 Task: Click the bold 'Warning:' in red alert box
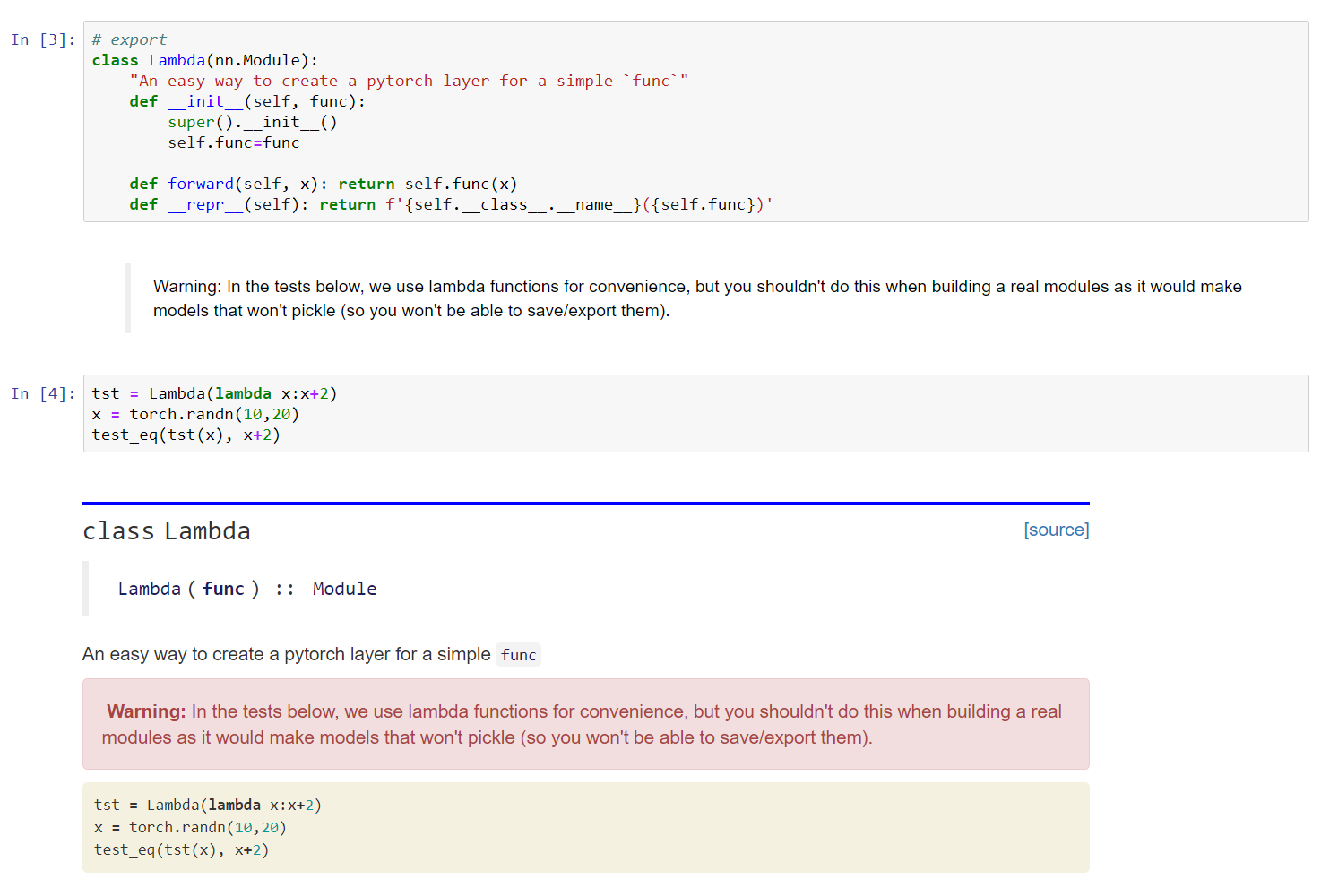click(146, 711)
